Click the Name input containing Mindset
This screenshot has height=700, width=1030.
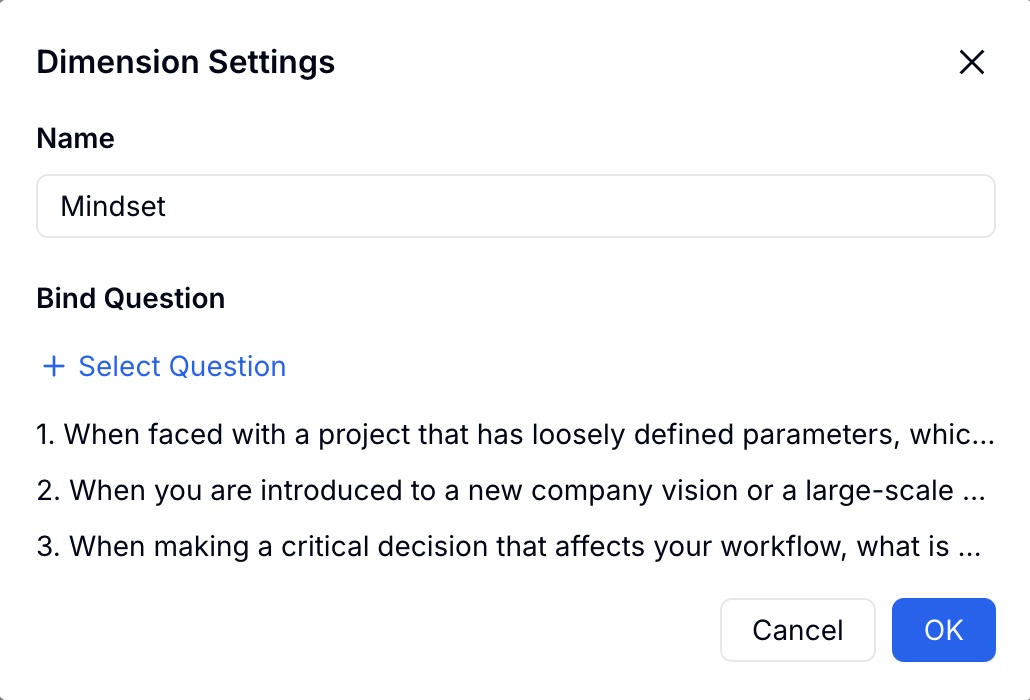point(516,205)
